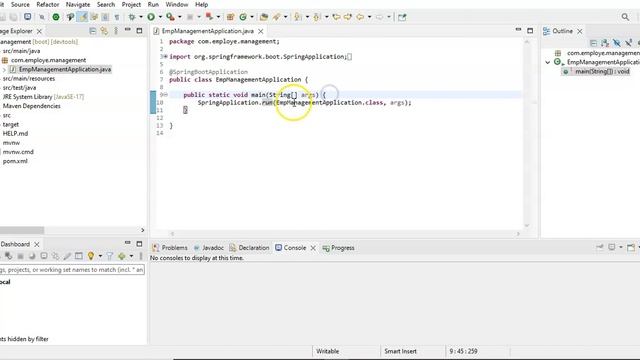Click the New Java Package icon
This screenshot has width=640, height=360.
point(231,17)
